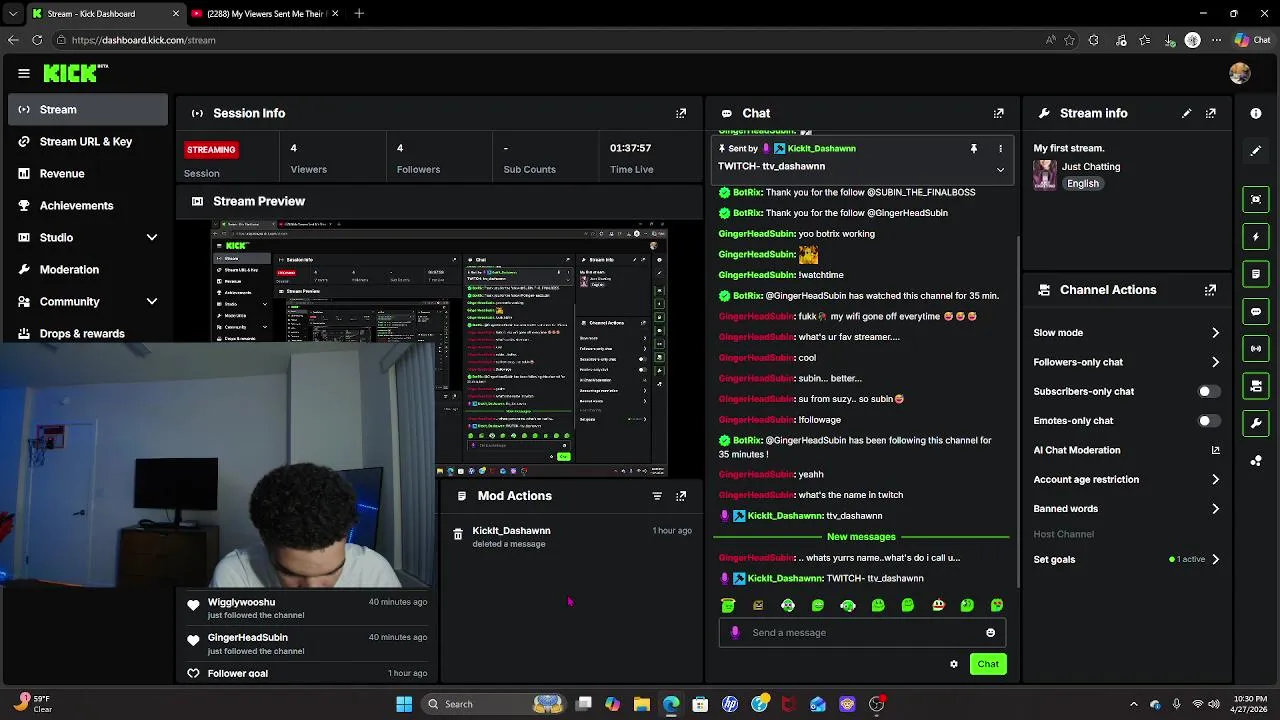Unpin the pinned chat message

(x=973, y=149)
